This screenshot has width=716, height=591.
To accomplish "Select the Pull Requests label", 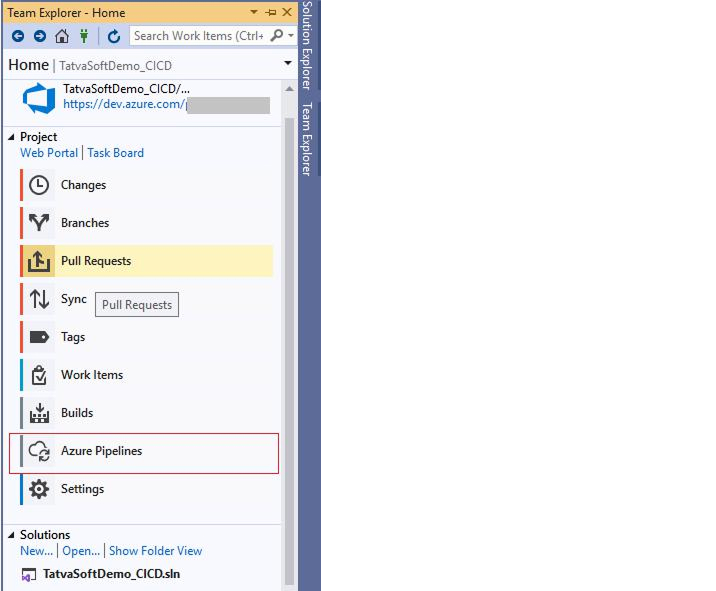I will point(96,261).
